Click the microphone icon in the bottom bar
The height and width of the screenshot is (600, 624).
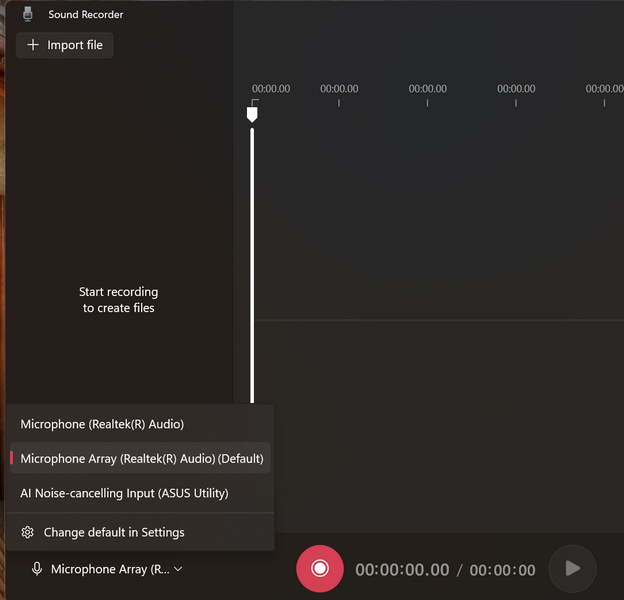pyautogui.click(x=37, y=569)
